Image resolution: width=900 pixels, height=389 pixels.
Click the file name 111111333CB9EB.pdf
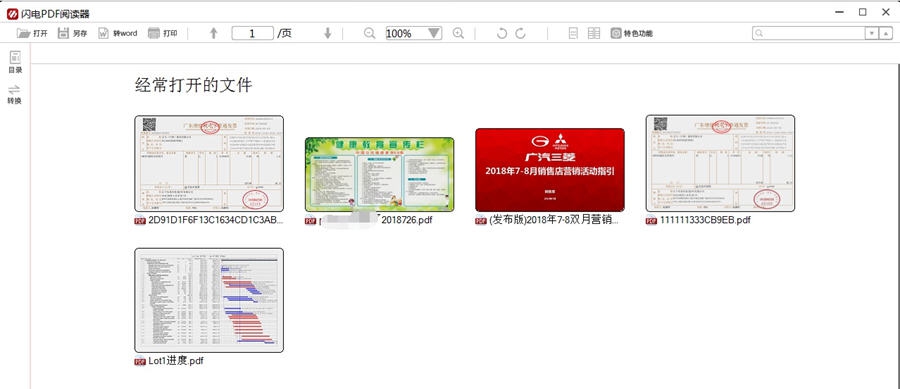pyautogui.click(x=705, y=220)
